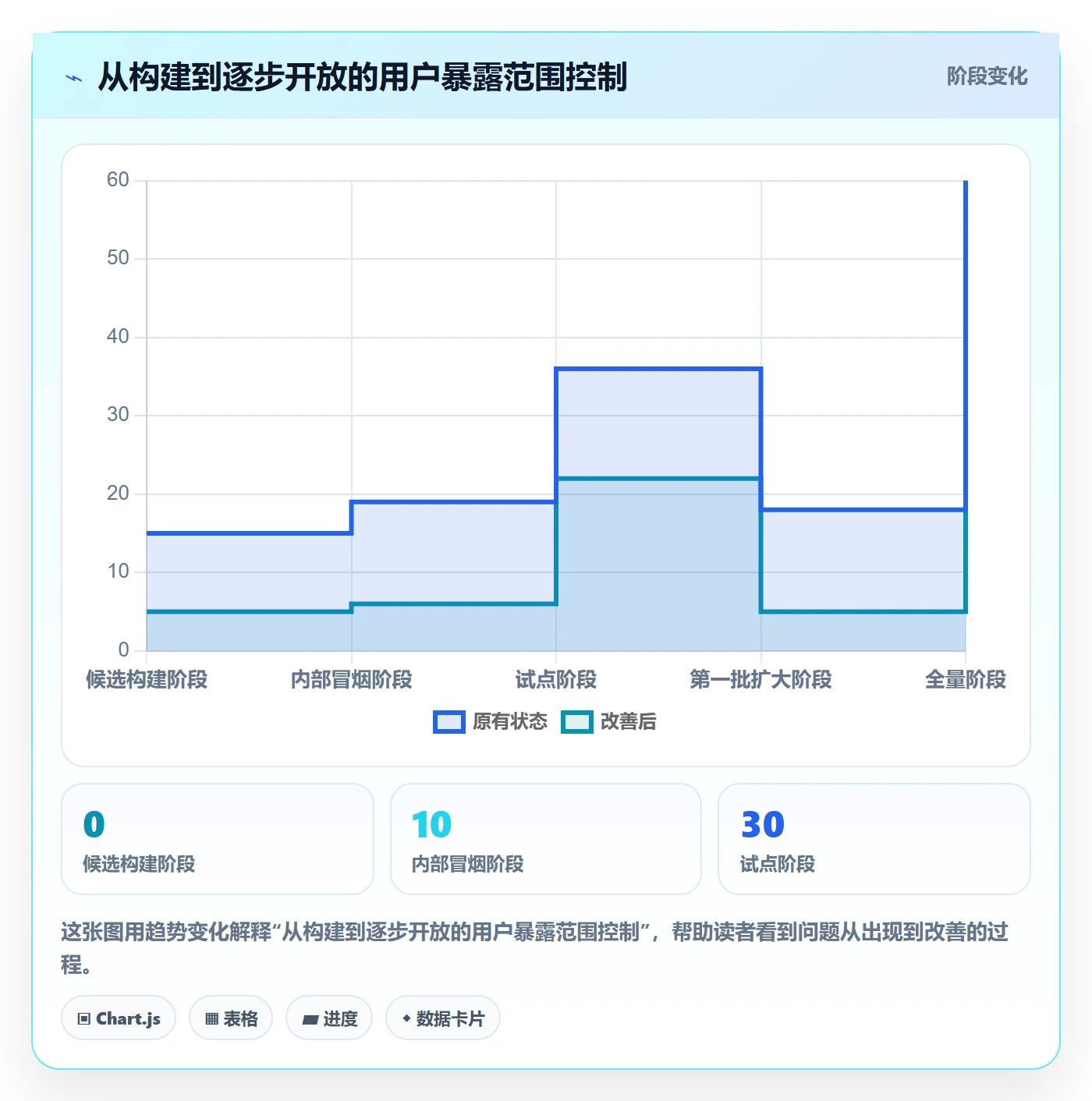Click the 全量阶段 x-axis label

point(966,680)
